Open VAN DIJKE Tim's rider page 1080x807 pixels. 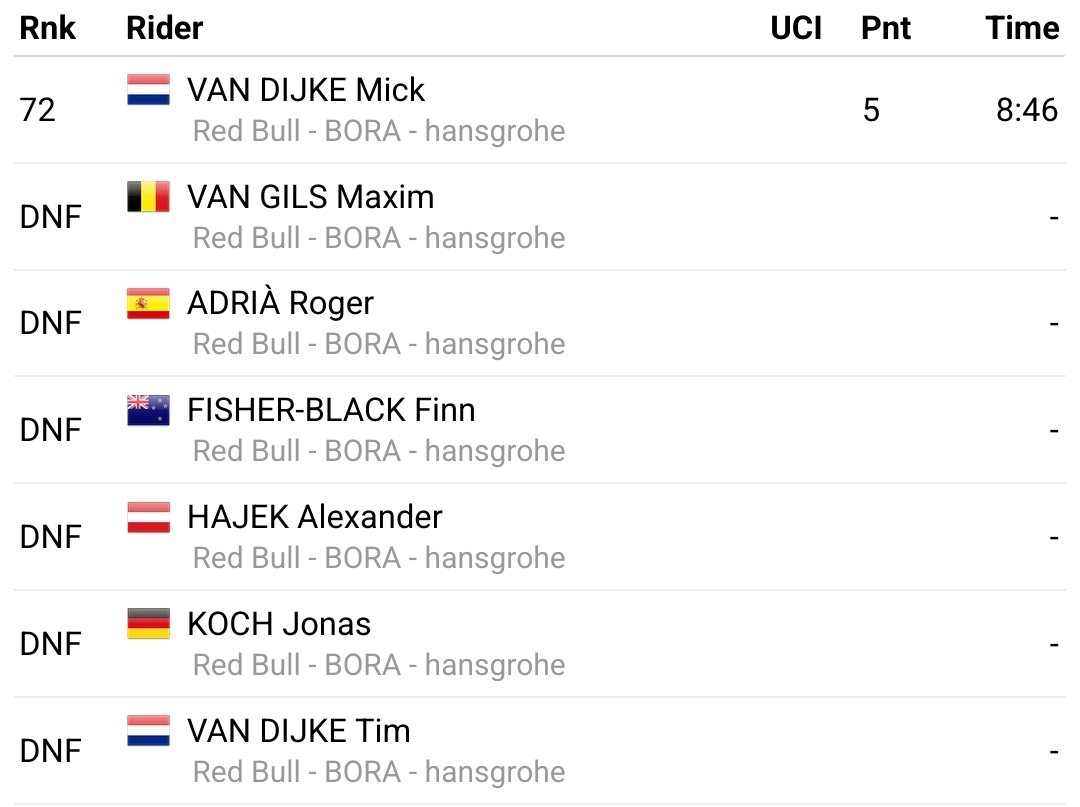click(x=299, y=731)
